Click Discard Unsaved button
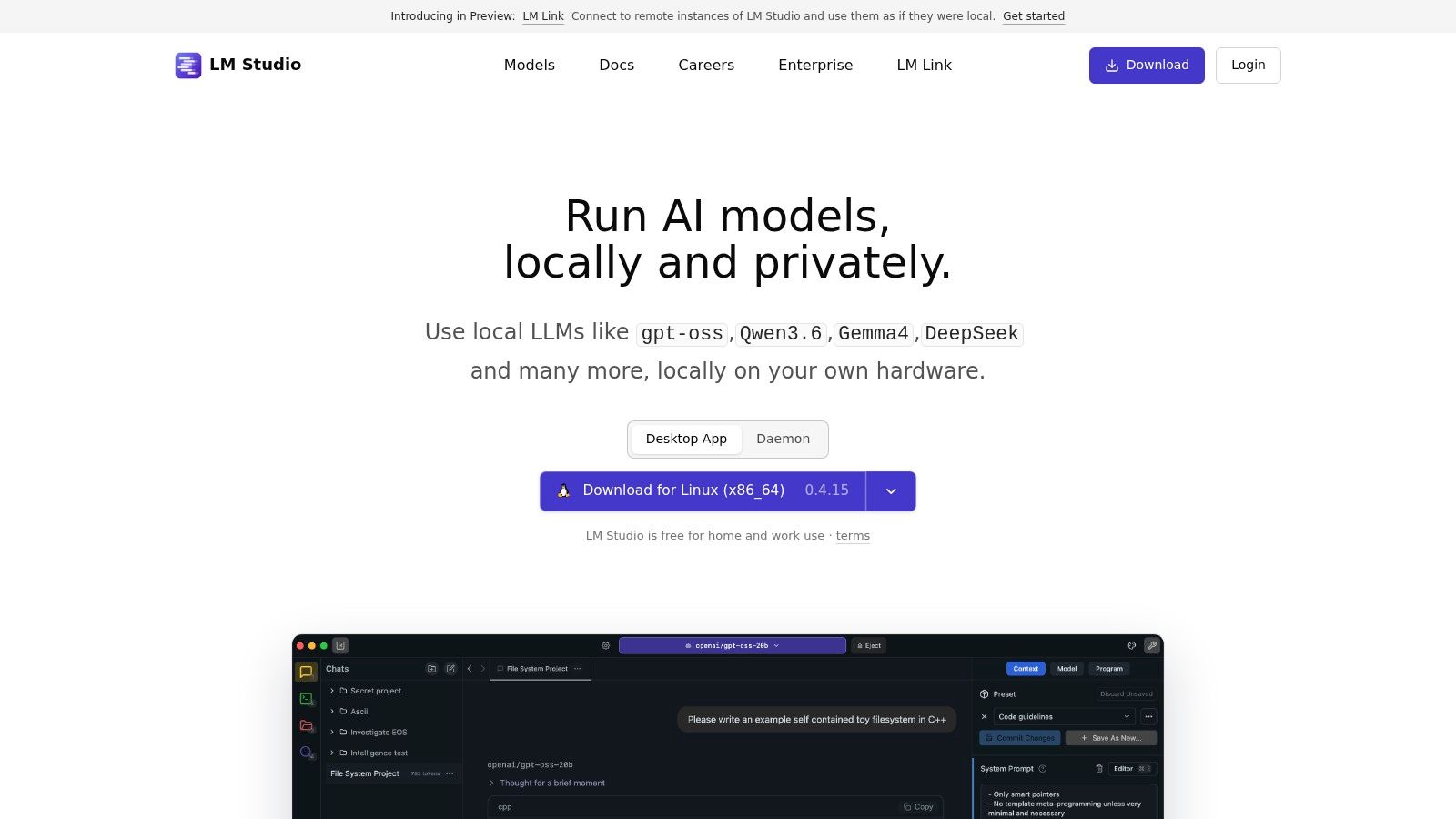1456x819 pixels. click(1127, 694)
